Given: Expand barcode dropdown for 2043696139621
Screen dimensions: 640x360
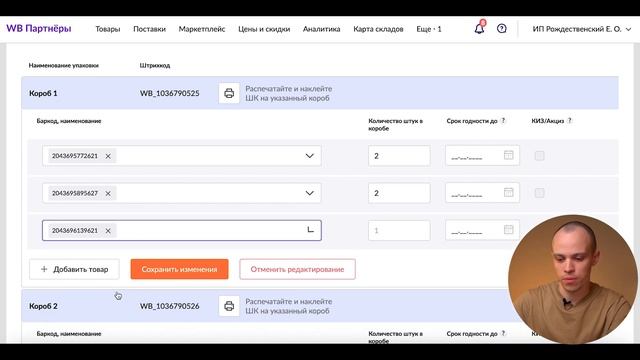Looking at the screenshot, I should [310, 230].
